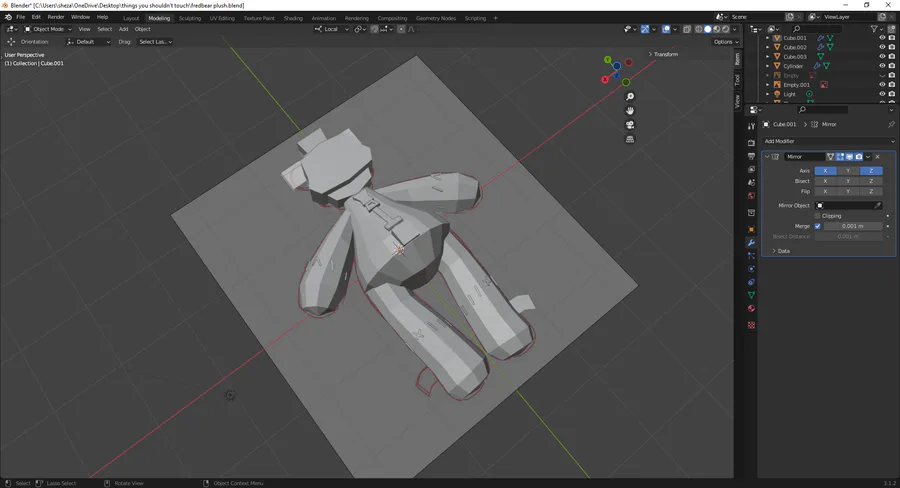900x488 pixels.
Task: Open the Render properties tab icon
Action: pos(751,142)
